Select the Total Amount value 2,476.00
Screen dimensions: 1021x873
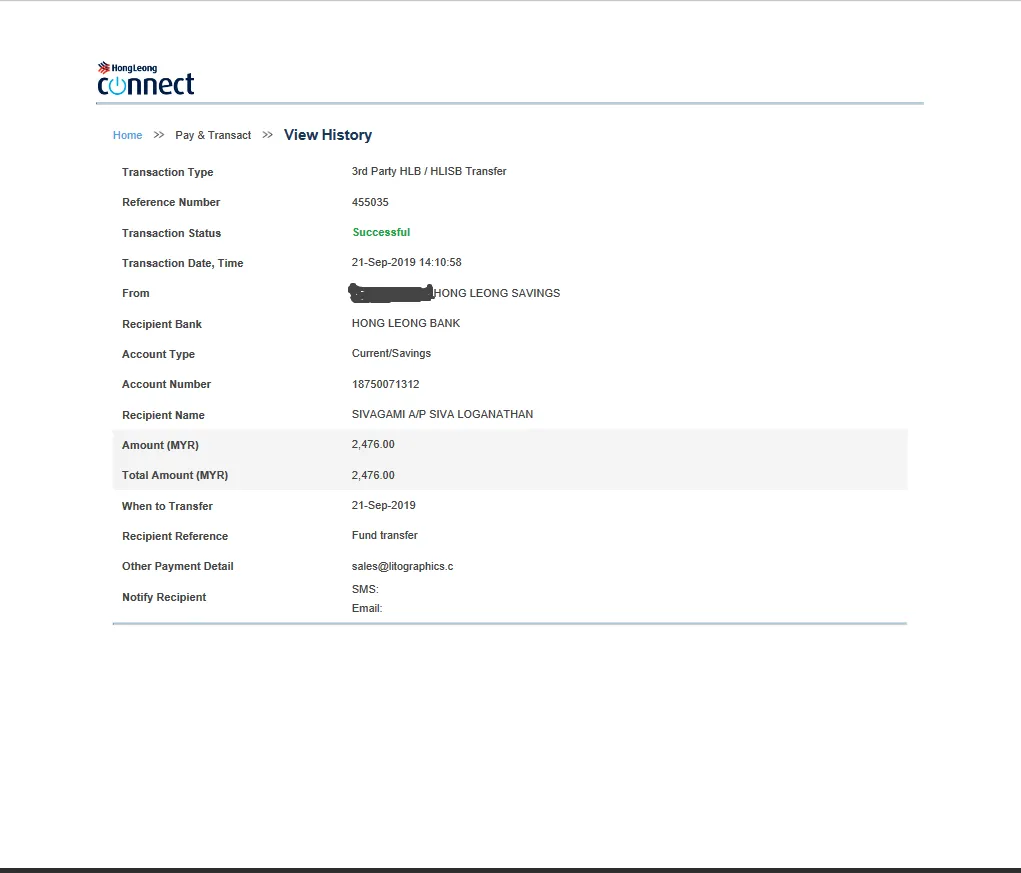[x=373, y=475]
